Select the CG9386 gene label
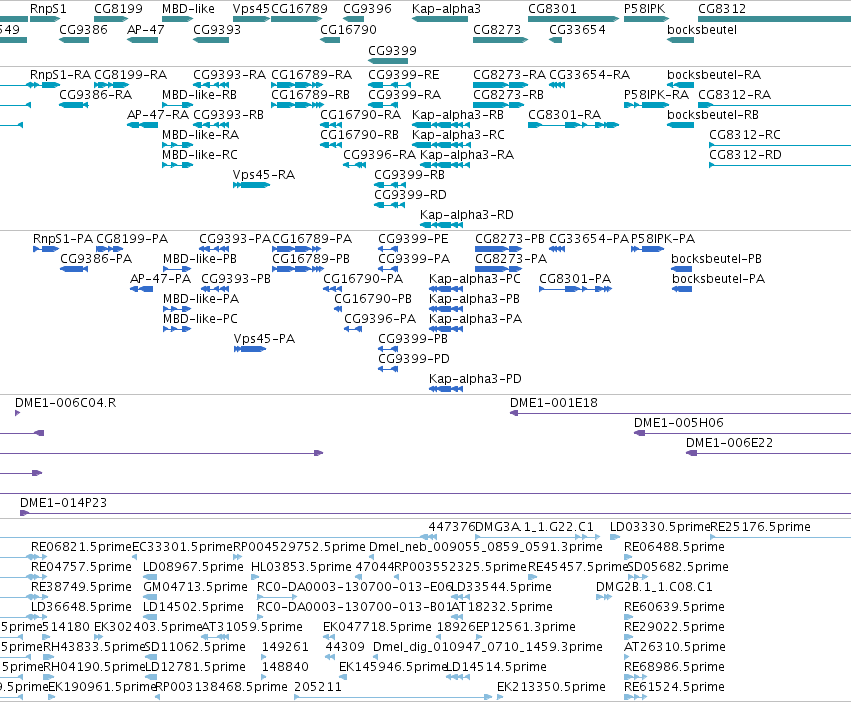 pyautogui.click(x=83, y=29)
